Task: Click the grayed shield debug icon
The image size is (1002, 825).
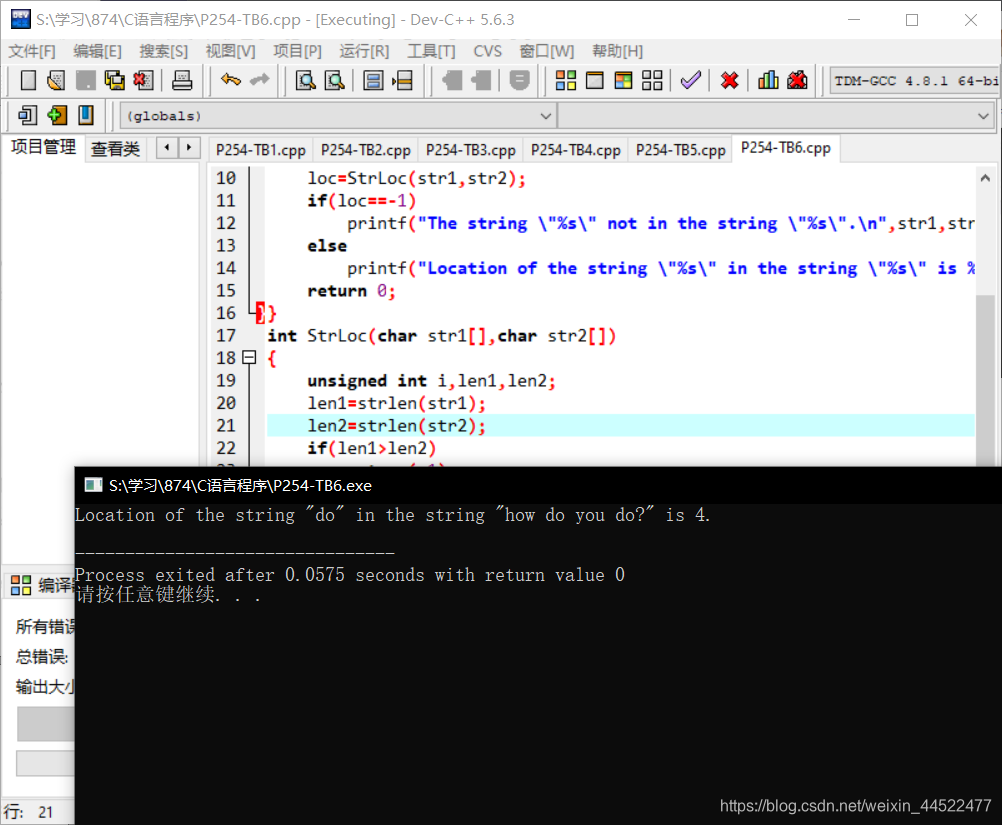Action: [x=520, y=81]
